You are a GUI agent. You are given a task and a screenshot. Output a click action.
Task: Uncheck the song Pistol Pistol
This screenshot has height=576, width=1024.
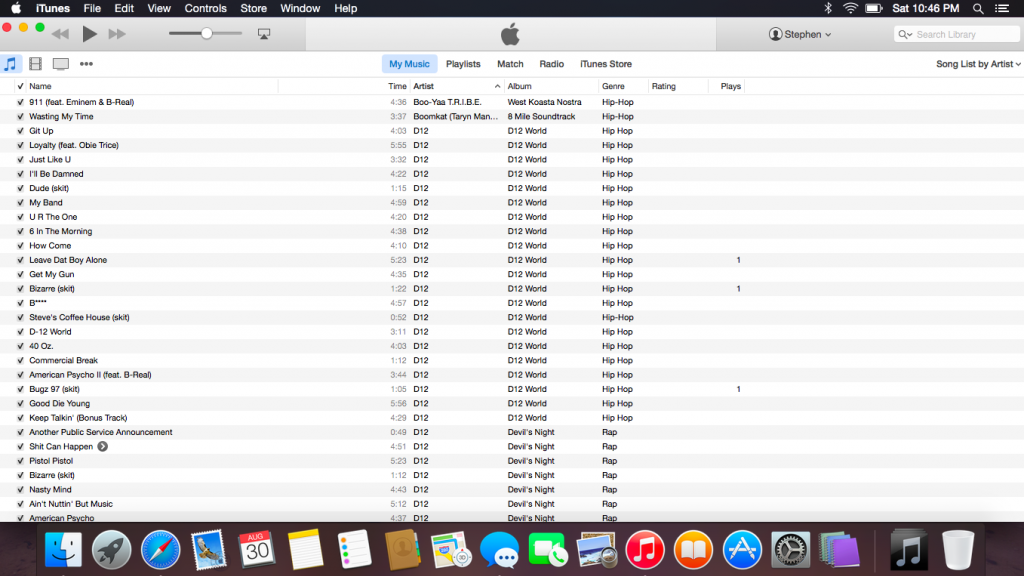pos(20,461)
